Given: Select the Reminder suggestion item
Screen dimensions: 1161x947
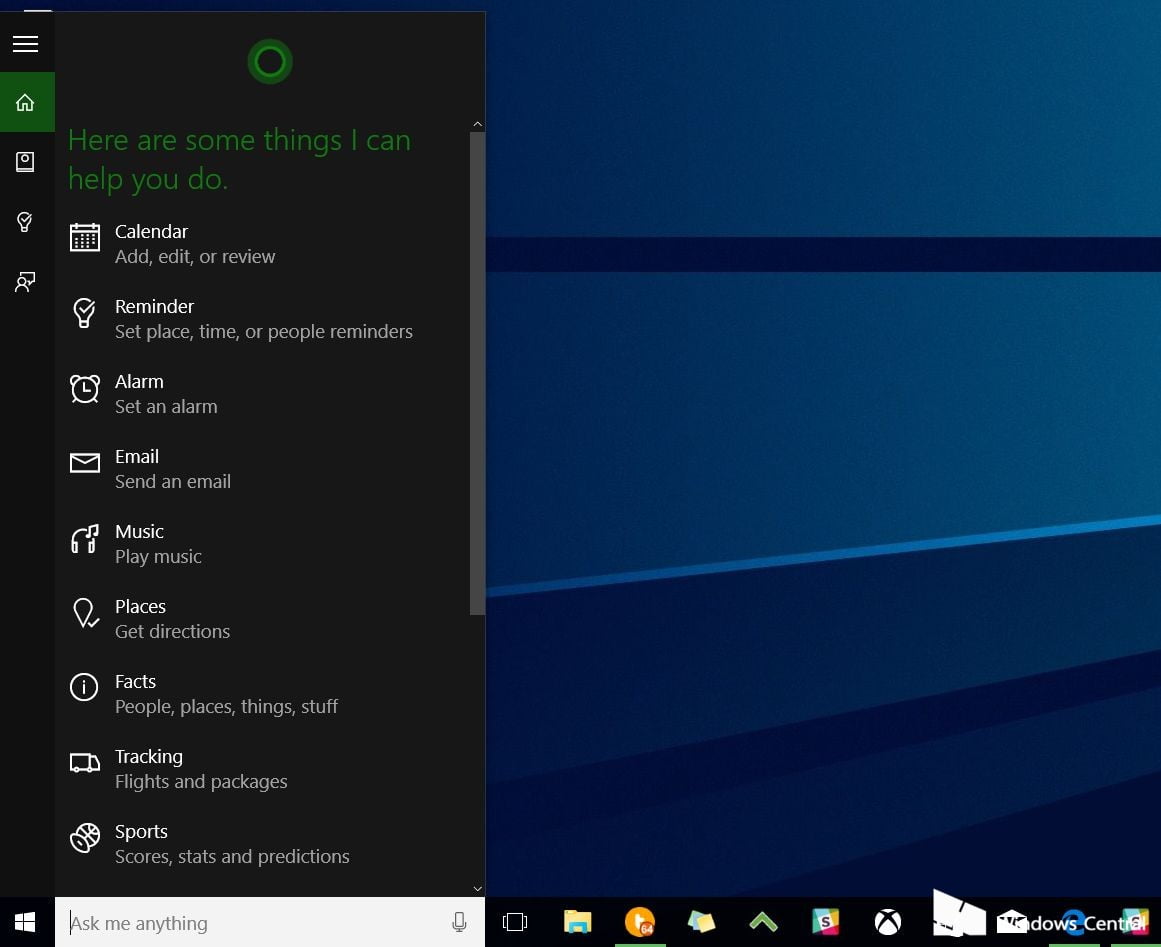Looking at the screenshot, I should pos(262,319).
